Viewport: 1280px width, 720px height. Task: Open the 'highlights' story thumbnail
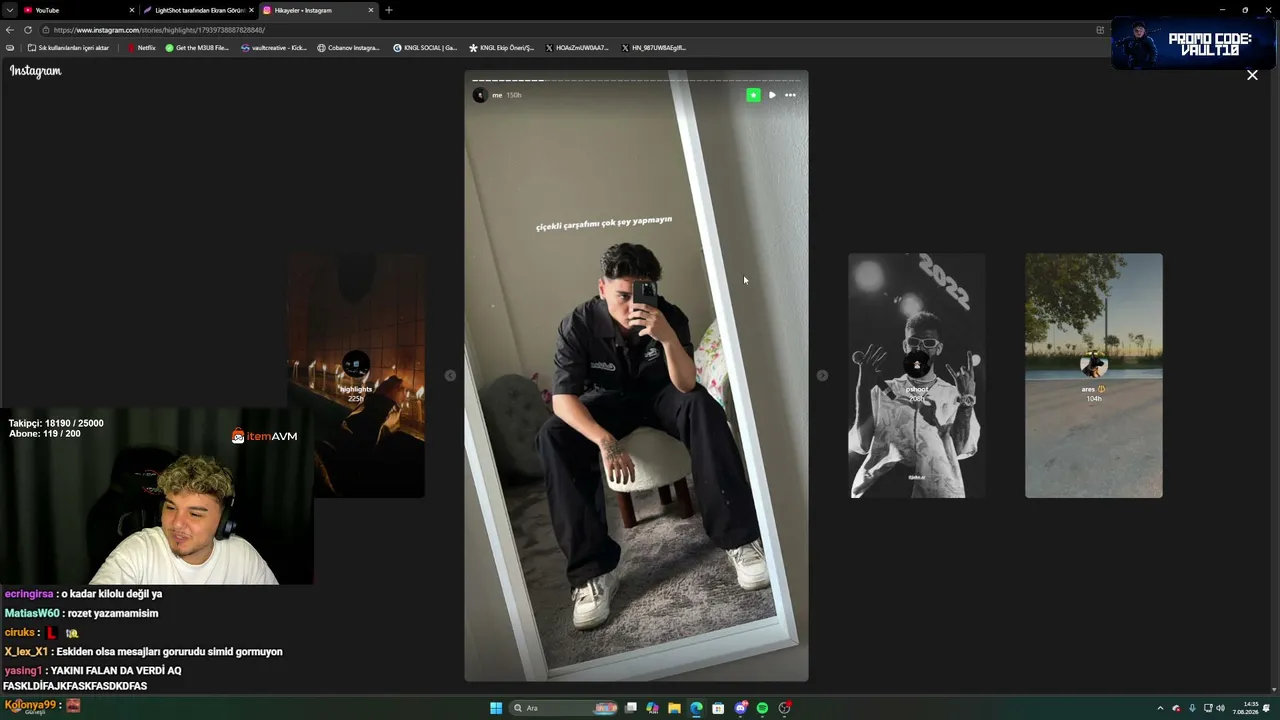point(356,375)
